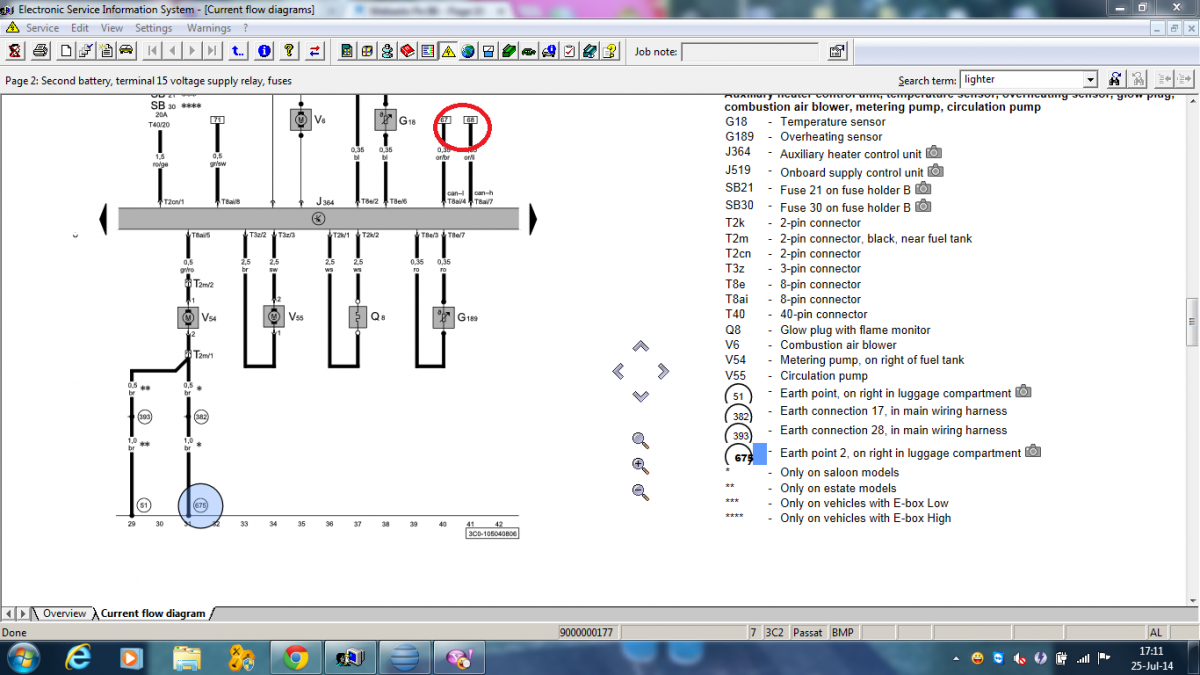Image resolution: width=1200 pixels, height=675 pixels.
Task: Click the car vehicle icon in toolbar
Action: click(126, 50)
